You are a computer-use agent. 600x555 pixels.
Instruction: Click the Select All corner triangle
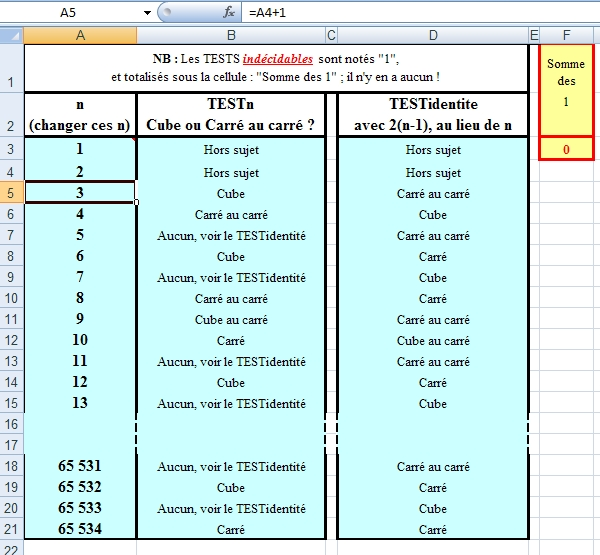11,36
